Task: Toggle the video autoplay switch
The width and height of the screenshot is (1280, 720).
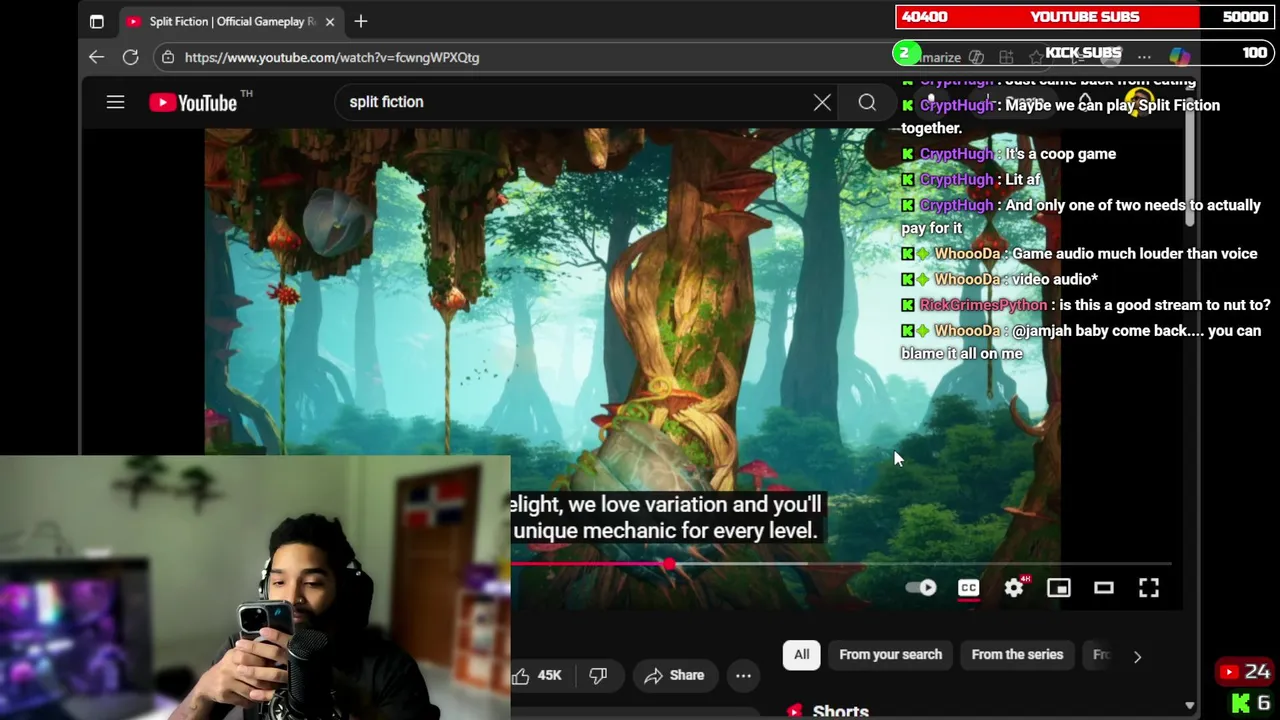Action: (920, 588)
